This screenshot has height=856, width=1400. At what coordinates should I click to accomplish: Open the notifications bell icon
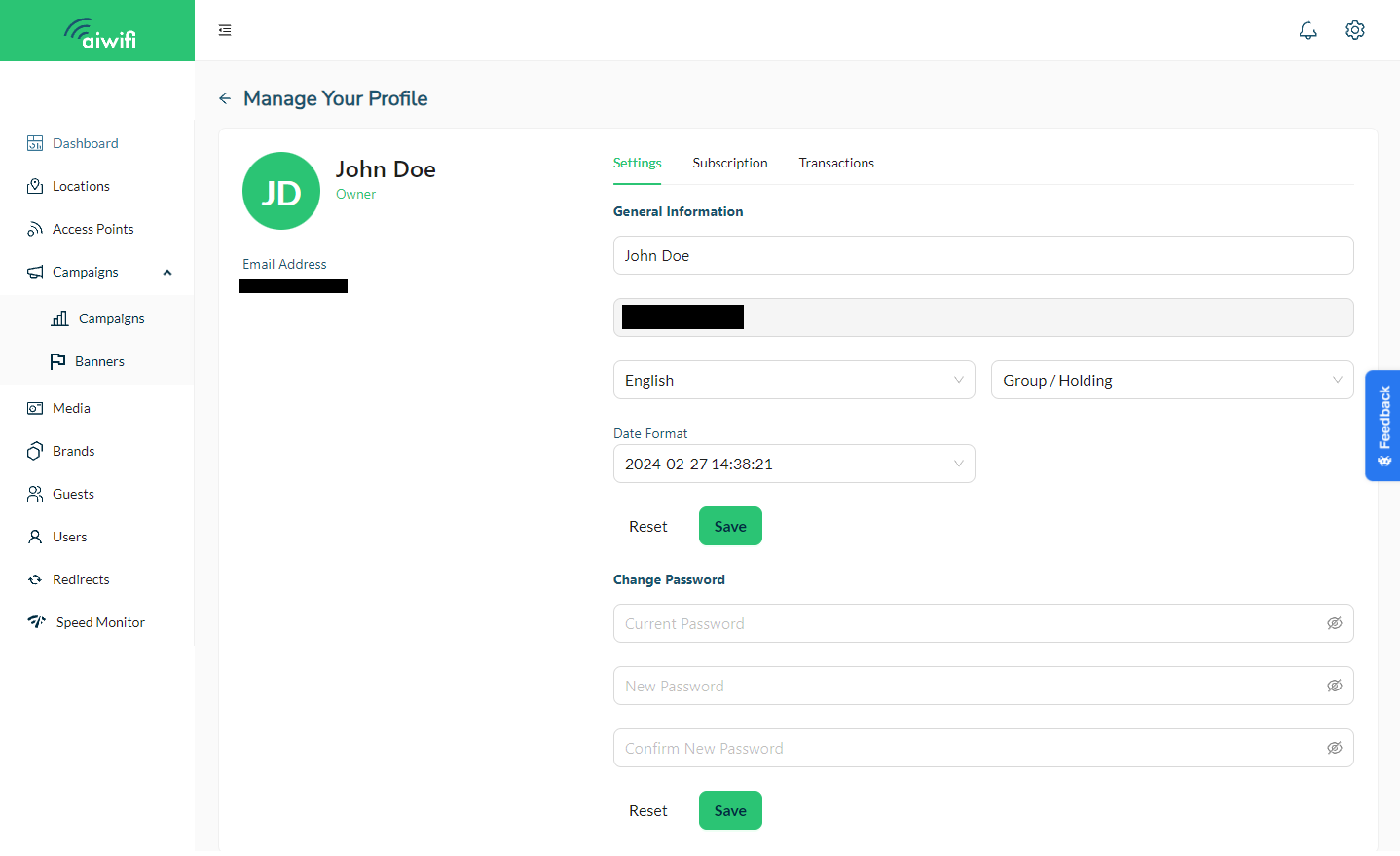[1308, 30]
